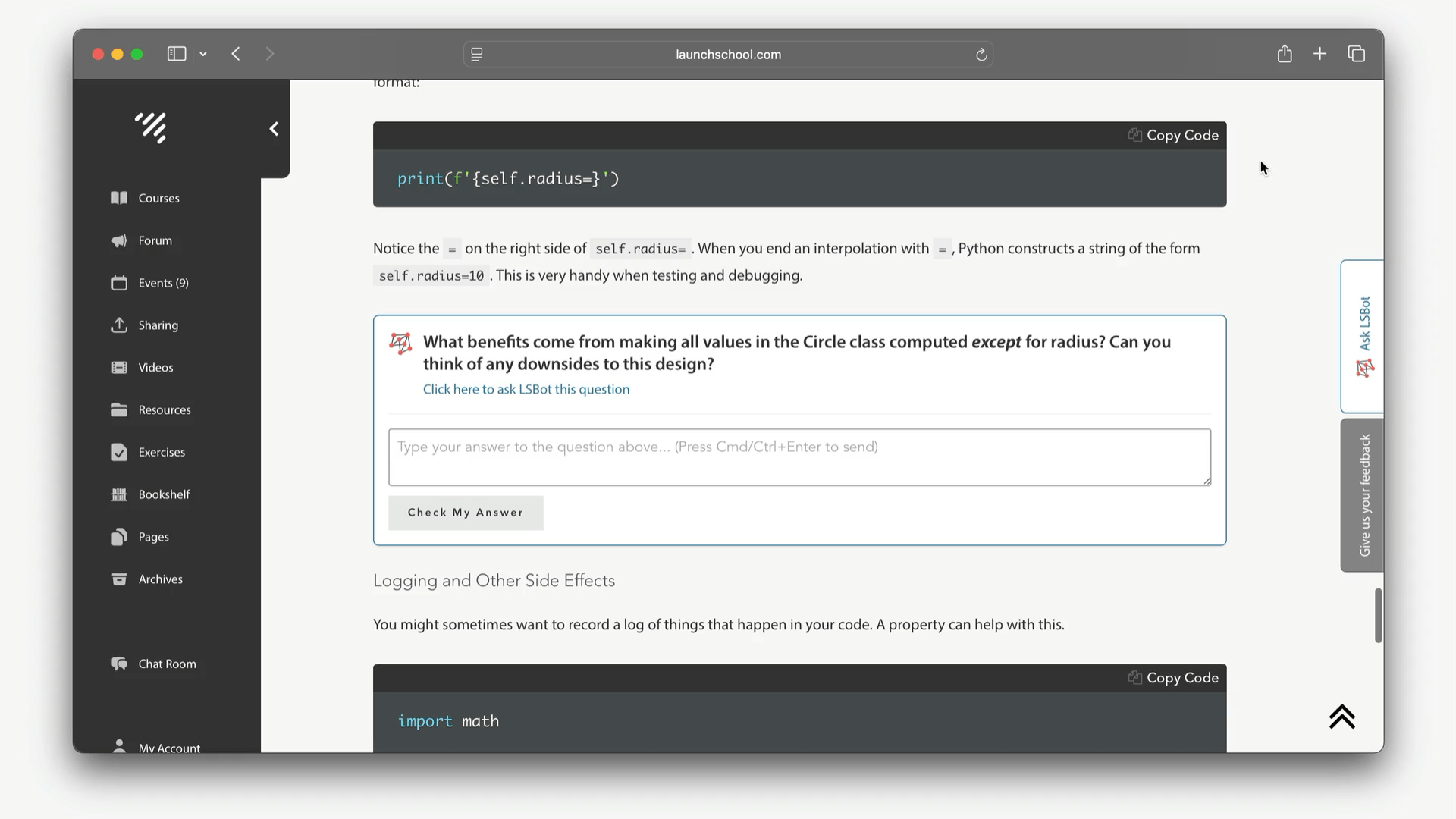The width and height of the screenshot is (1456, 819).
Task: Click the Bookshelf icon in sidebar
Action: [x=119, y=494]
